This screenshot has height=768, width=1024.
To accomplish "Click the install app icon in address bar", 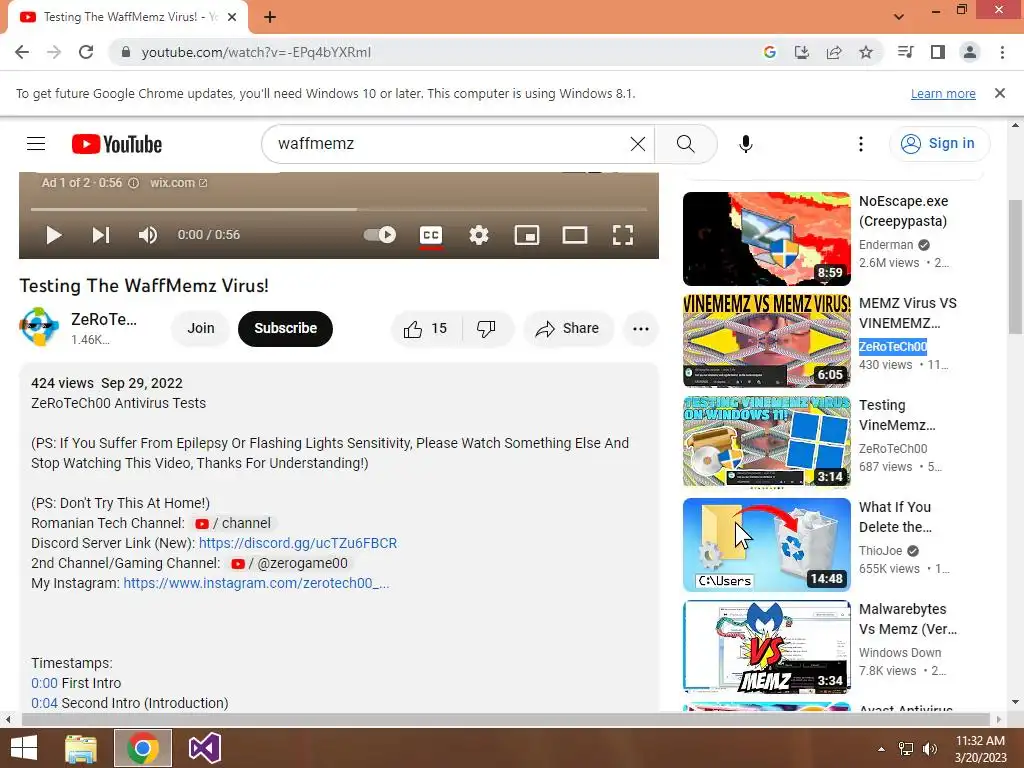I will tap(801, 52).
